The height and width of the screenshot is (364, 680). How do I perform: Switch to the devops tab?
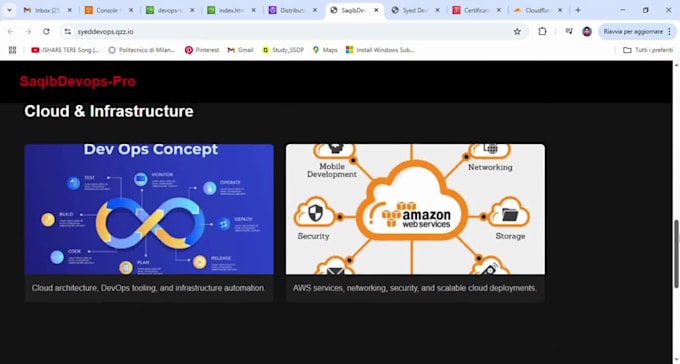point(170,10)
